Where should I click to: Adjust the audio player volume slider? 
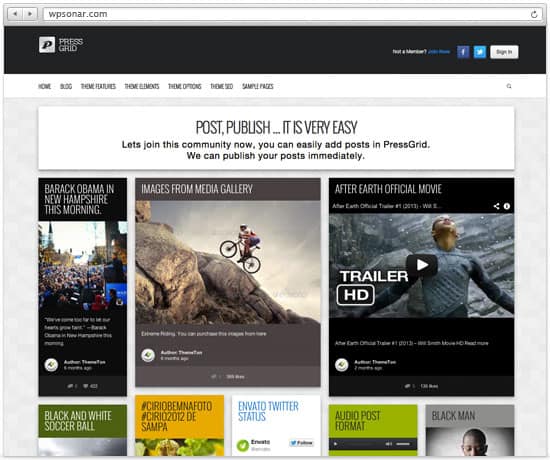tap(403, 444)
